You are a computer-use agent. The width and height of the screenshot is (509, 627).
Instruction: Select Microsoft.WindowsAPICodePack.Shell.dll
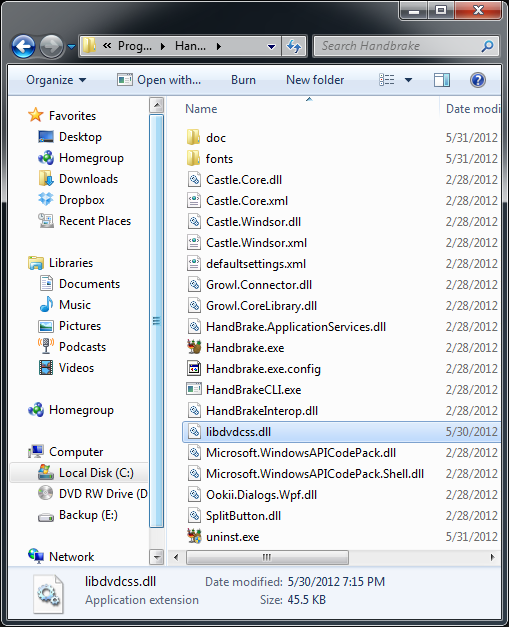[x=315, y=474]
